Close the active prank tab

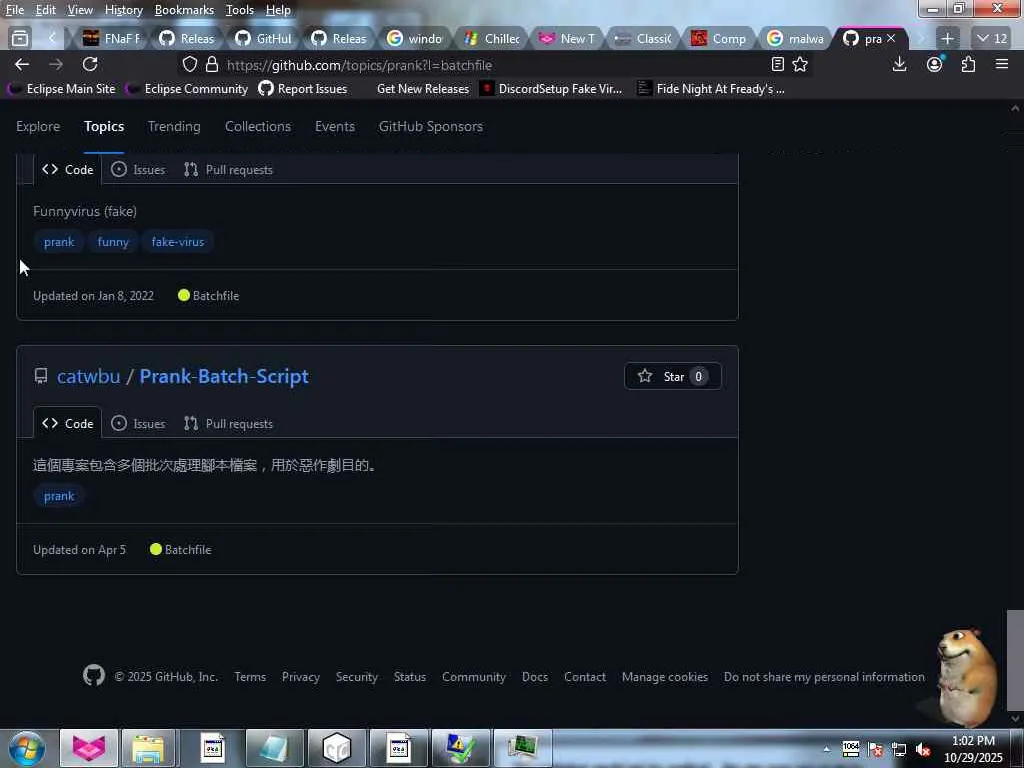(891, 39)
